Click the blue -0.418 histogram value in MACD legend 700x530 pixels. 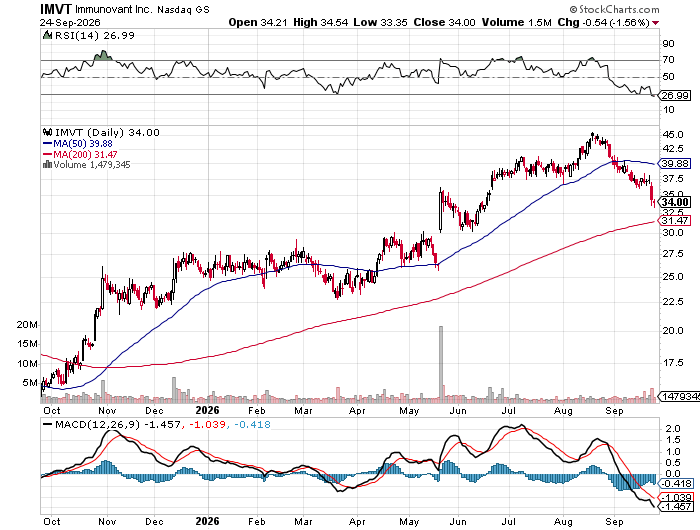(252, 425)
